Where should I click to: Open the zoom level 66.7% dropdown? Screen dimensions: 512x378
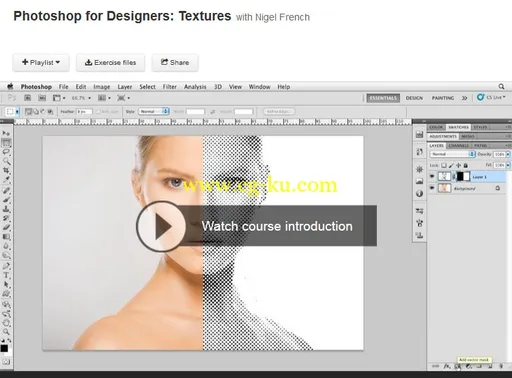[x=81, y=98]
